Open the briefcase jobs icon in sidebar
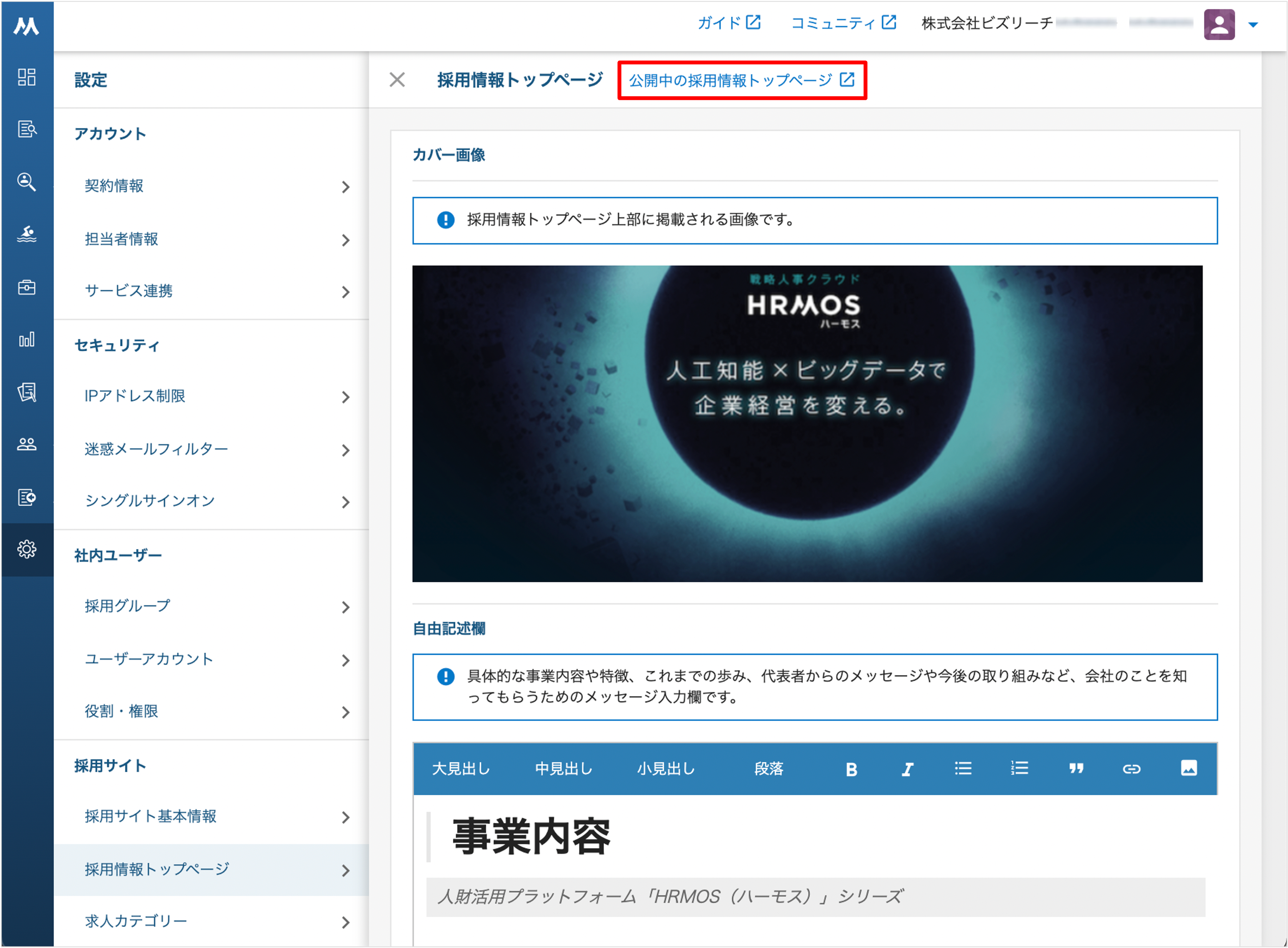The image size is (1288, 948). (x=26, y=287)
